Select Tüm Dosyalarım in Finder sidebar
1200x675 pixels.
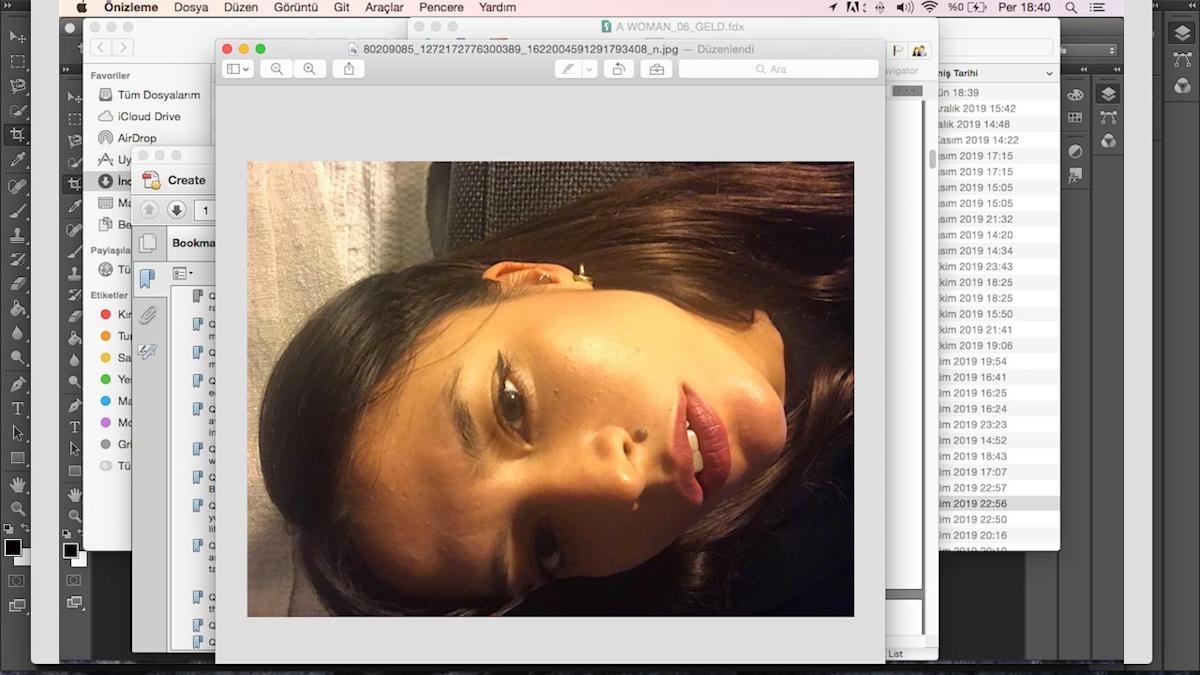click(x=148, y=95)
